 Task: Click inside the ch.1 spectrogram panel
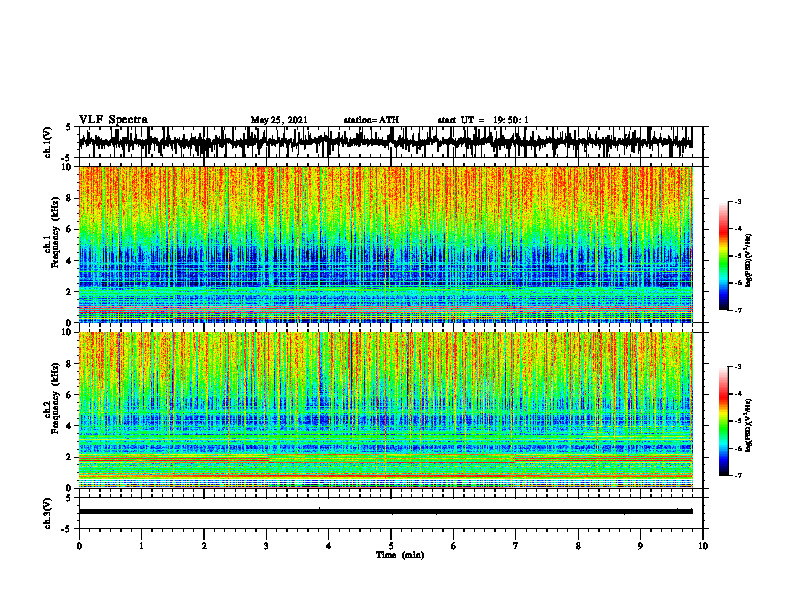click(385, 244)
